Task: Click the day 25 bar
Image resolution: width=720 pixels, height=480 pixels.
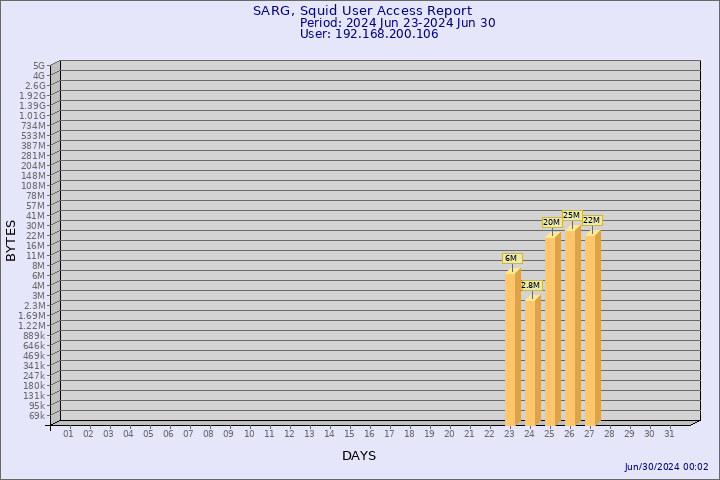Action: [552, 330]
